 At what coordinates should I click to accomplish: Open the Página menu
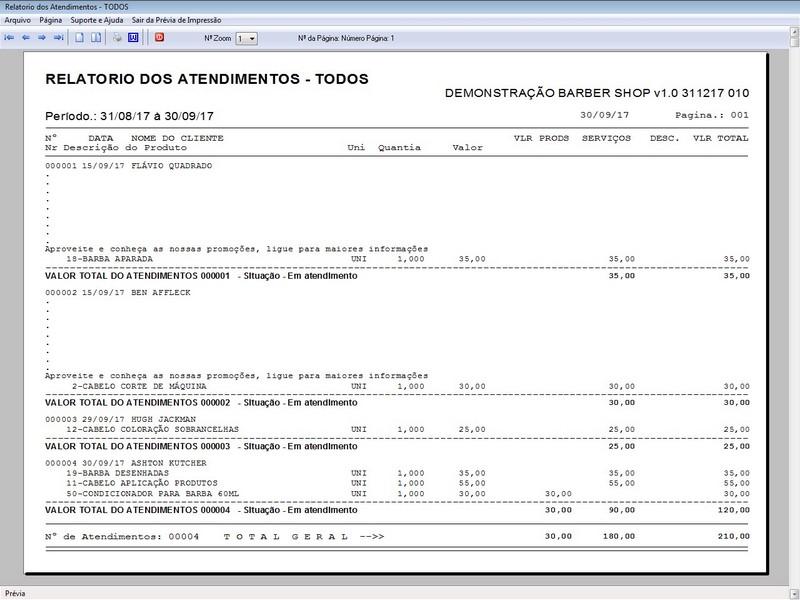[51, 20]
